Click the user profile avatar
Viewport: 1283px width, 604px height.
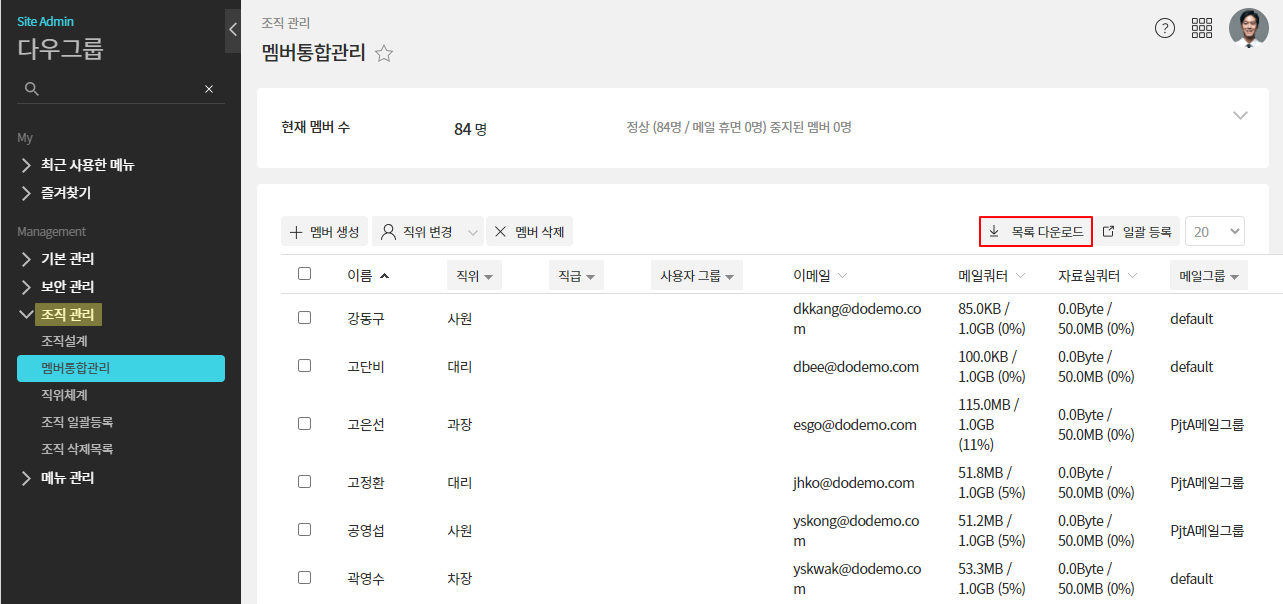1248,28
